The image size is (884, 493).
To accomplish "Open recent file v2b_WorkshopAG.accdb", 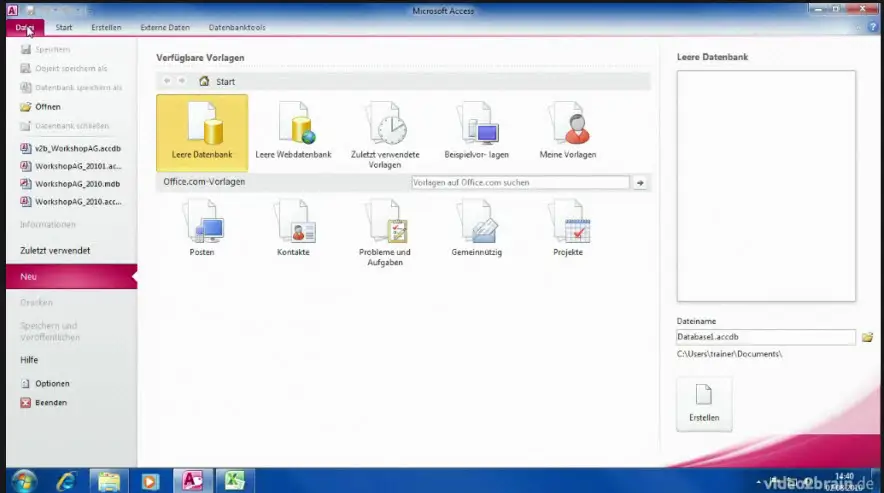I will pyautogui.click(x=70, y=148).
